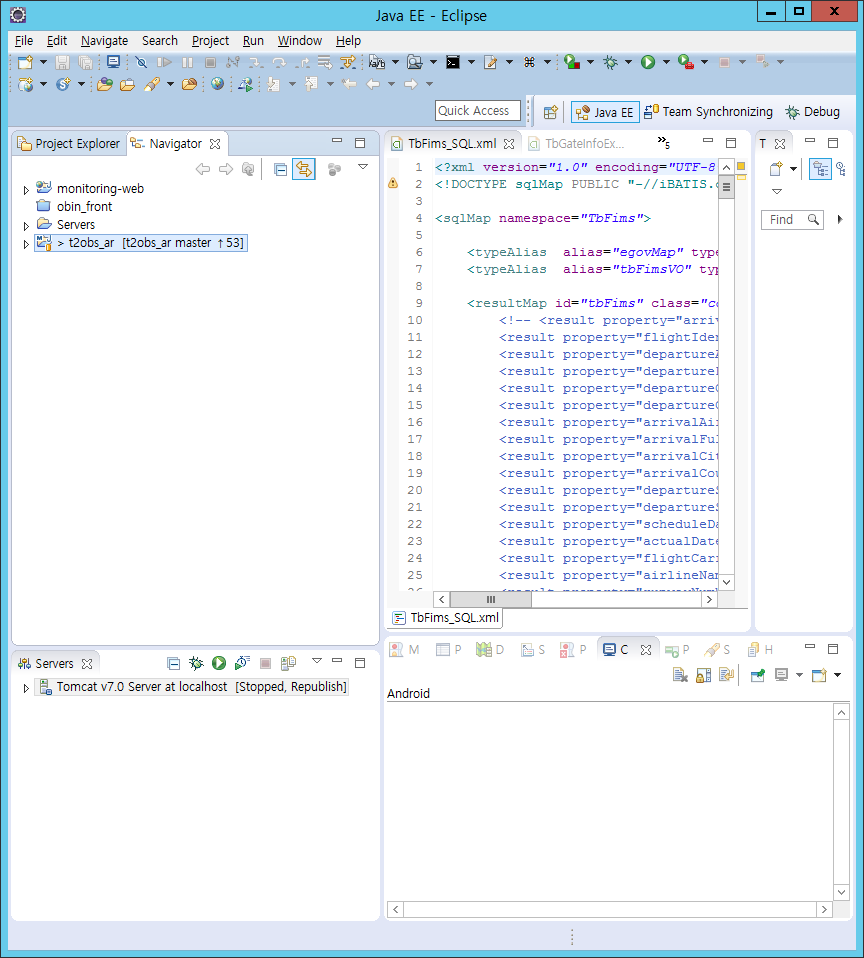Click the Skip All Breakpoints icon

coord(141,62)
